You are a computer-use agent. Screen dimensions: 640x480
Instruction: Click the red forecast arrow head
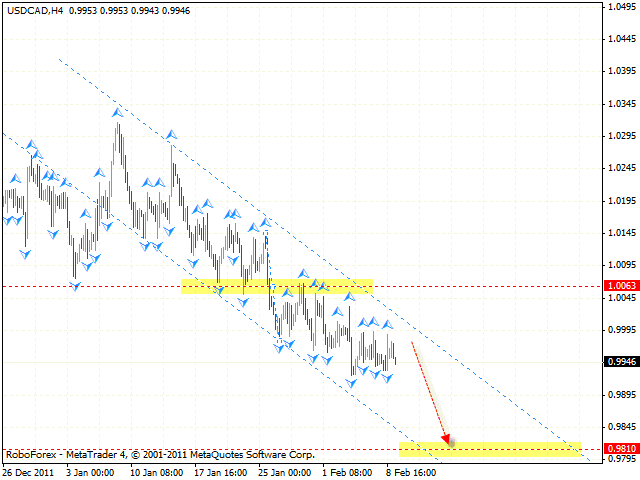pos(448,439)
